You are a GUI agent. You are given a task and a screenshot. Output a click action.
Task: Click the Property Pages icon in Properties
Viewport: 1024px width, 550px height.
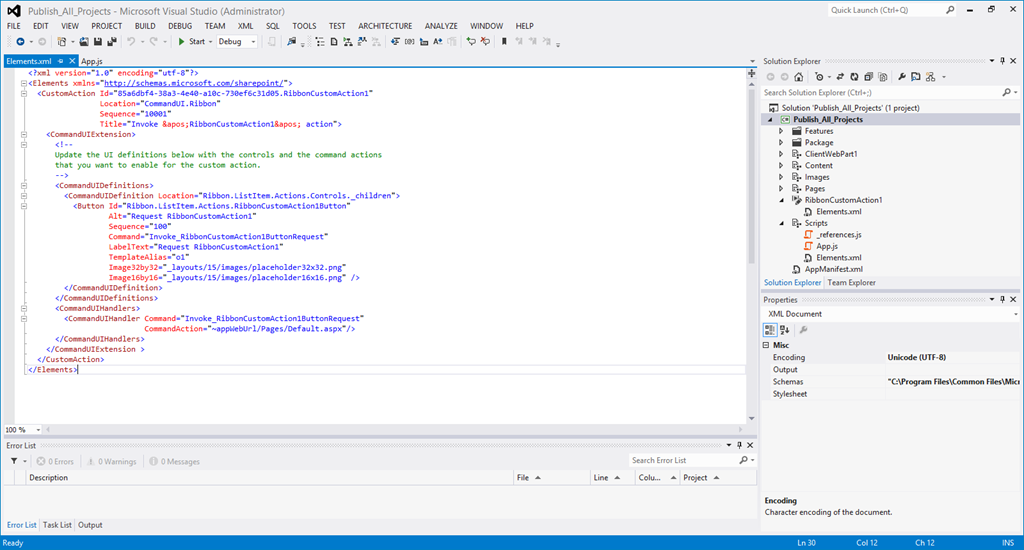pyautogui.click(x=803, y=330)
